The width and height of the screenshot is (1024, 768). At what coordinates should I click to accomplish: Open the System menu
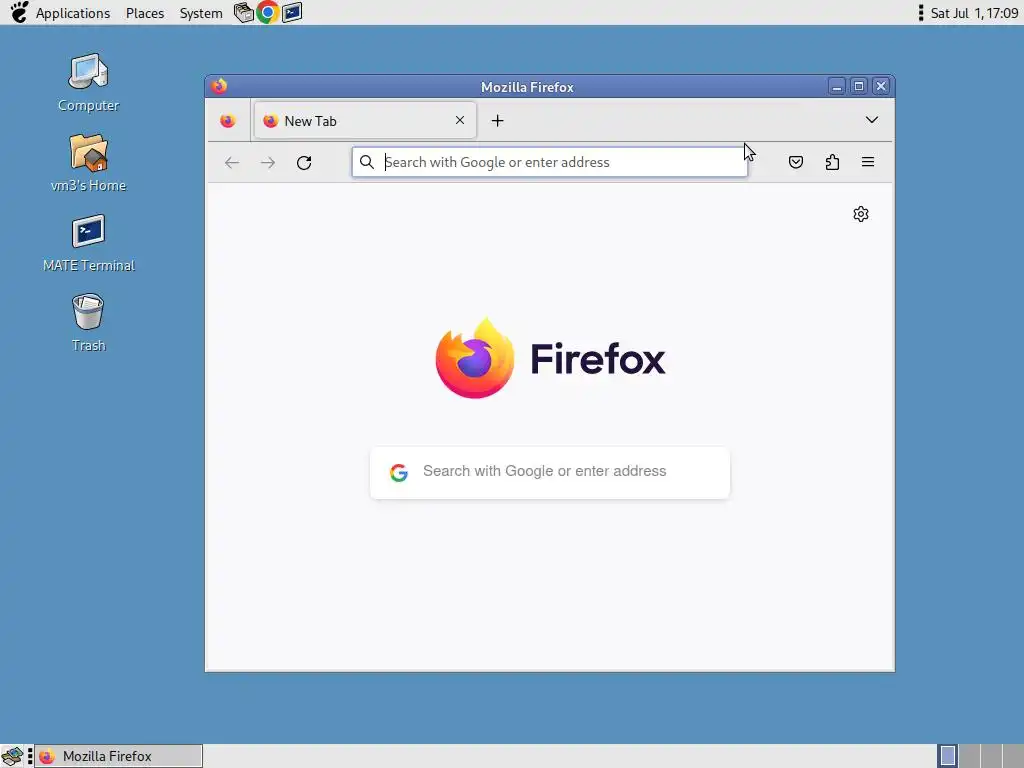[200, 13]
